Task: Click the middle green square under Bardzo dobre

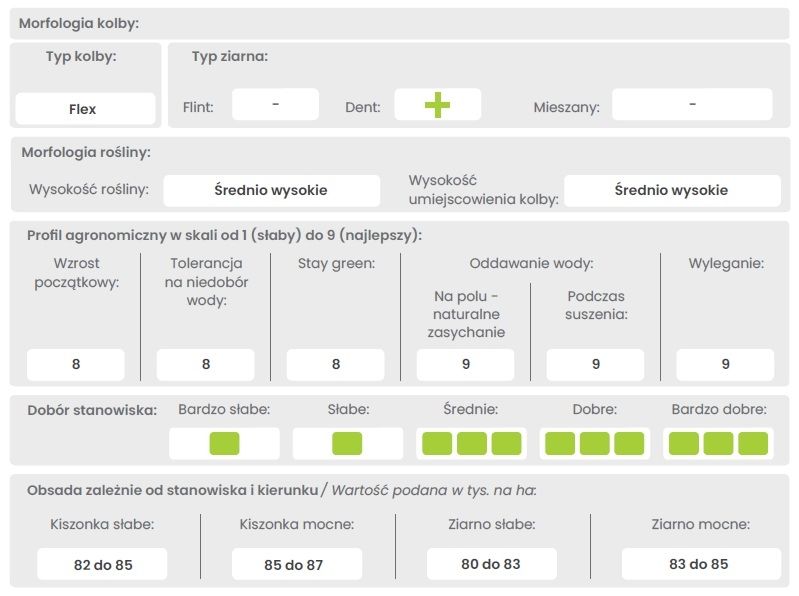Action: 718,443
